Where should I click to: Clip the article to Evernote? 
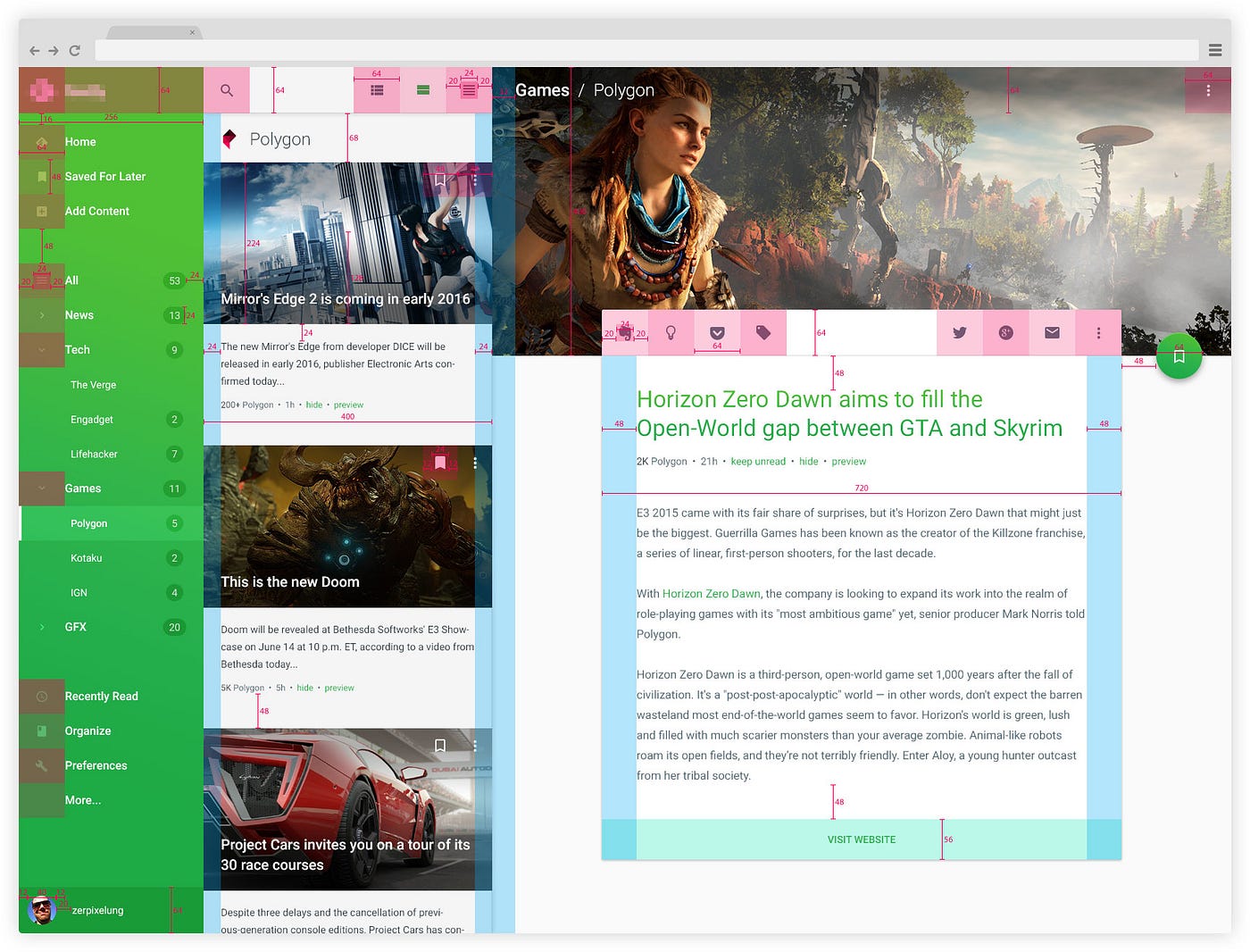pyautogui.click(x=625, y=332)
